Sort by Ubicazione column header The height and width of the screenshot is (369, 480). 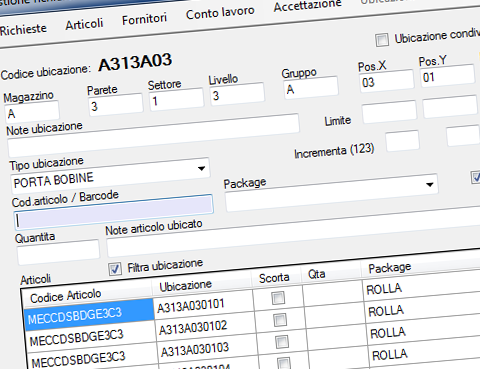coord(186,286)
